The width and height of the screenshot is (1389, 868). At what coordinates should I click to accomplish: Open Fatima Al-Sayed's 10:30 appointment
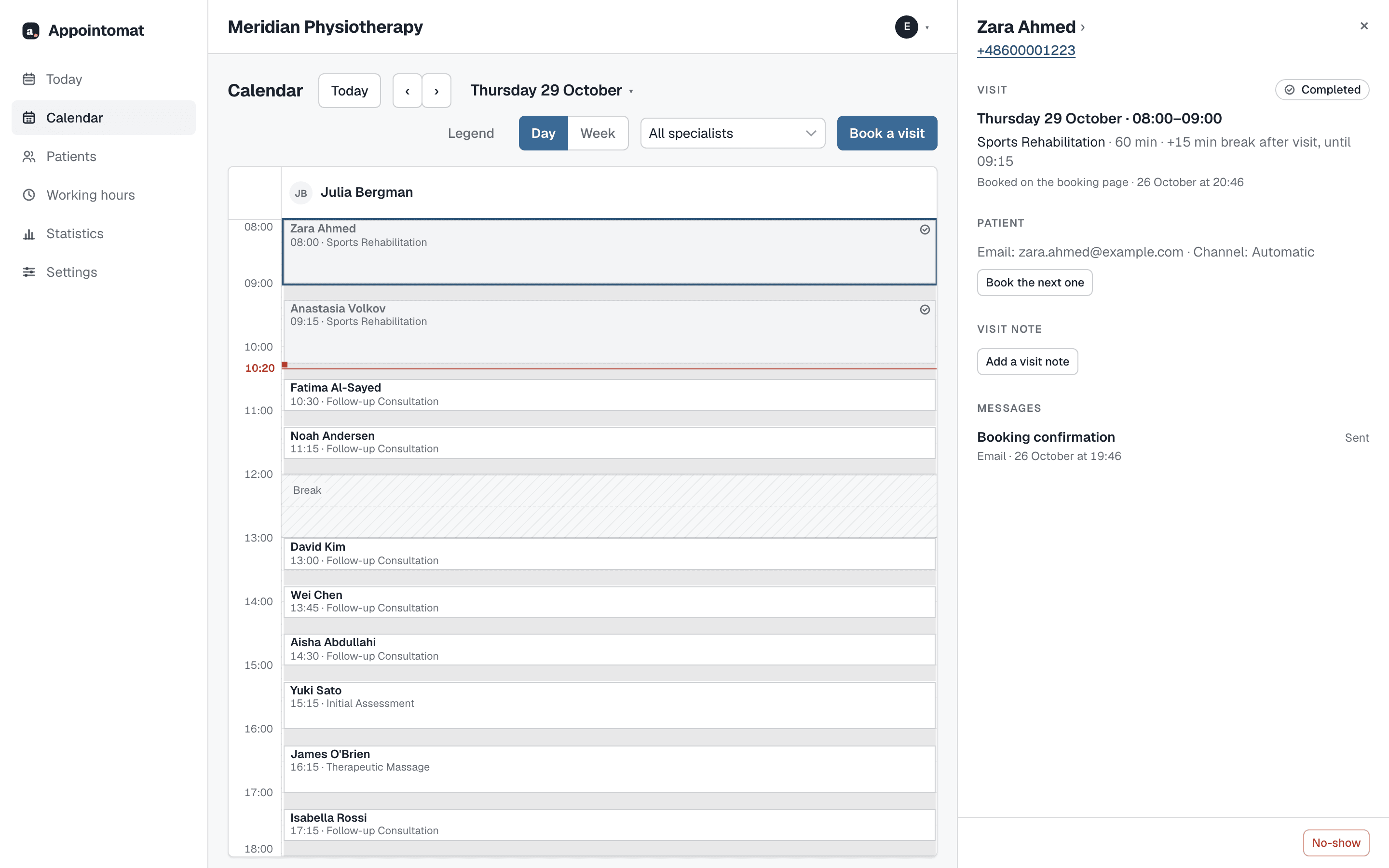pyautogui.click(x=609, y=394)
